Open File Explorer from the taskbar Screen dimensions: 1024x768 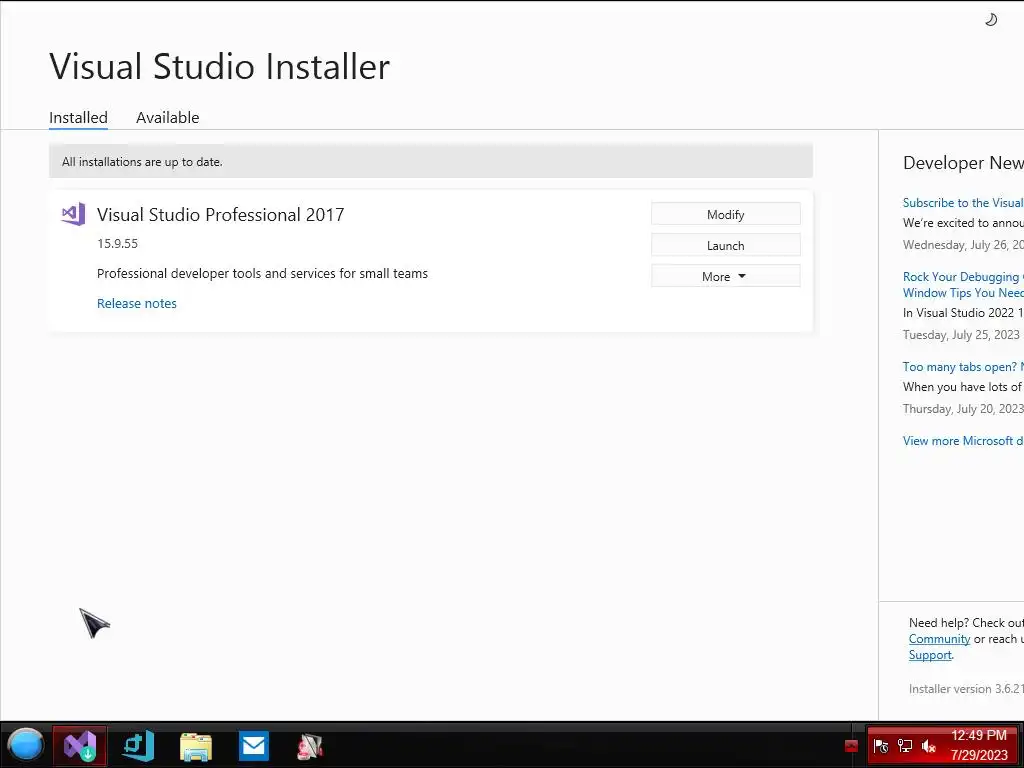(x=196, y=746)
